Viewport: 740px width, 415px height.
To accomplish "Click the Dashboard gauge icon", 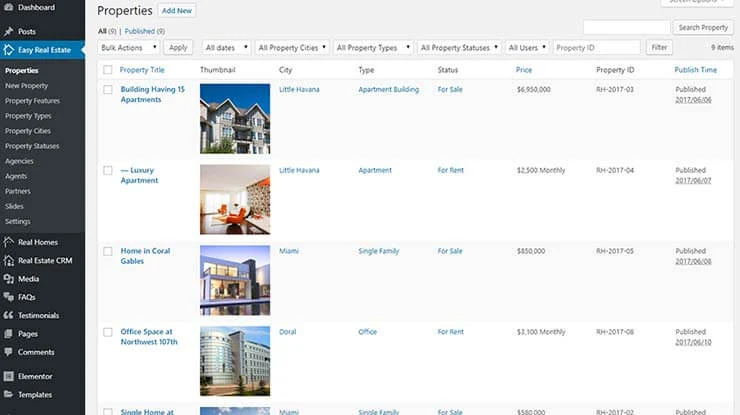I will [8, 7].
